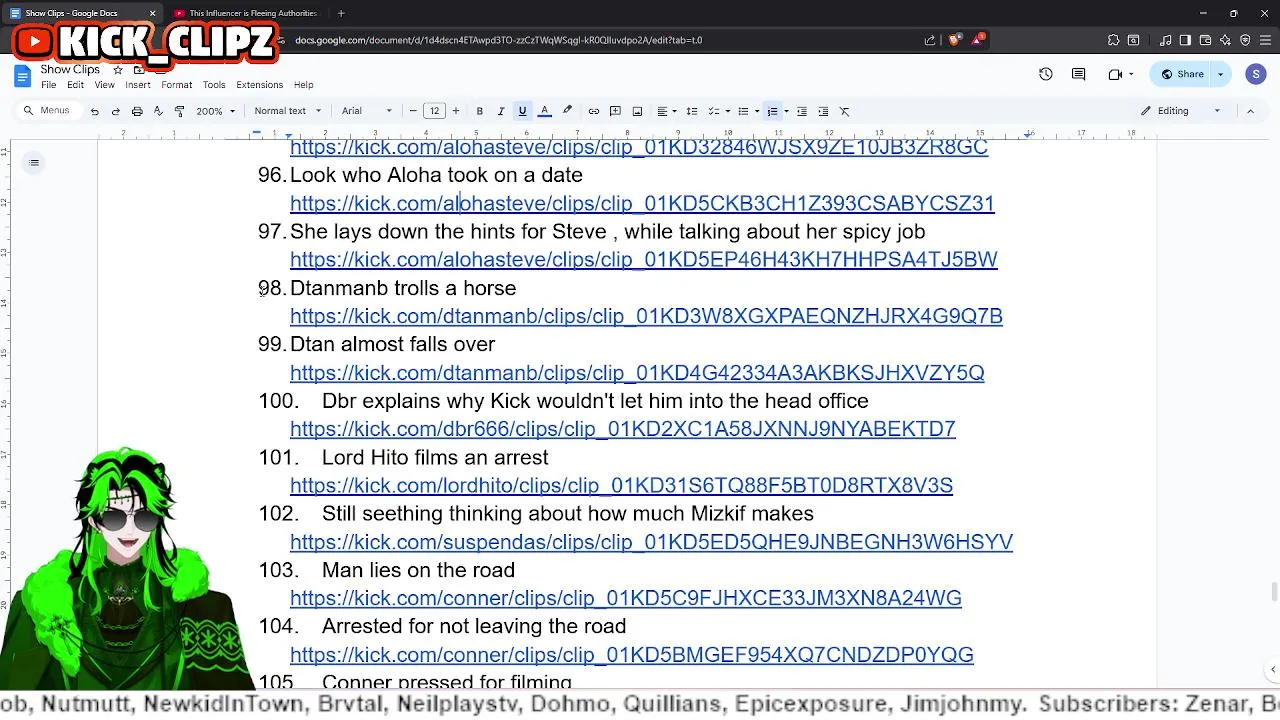The height and width of the screenshot is (720, 1280).
Task: Open the Normal text style dropdown
Action: 287,111
